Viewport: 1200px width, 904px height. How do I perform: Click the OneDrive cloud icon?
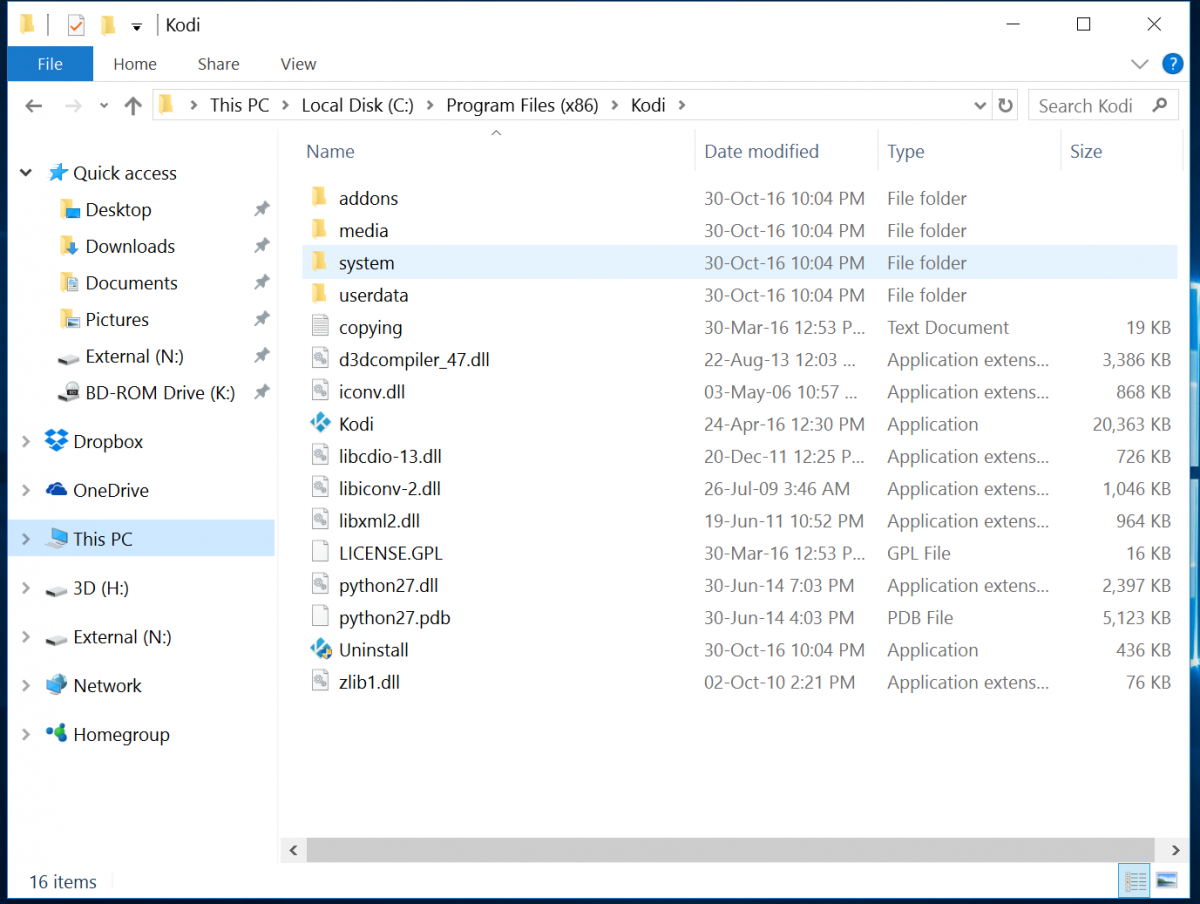[57, 490]
